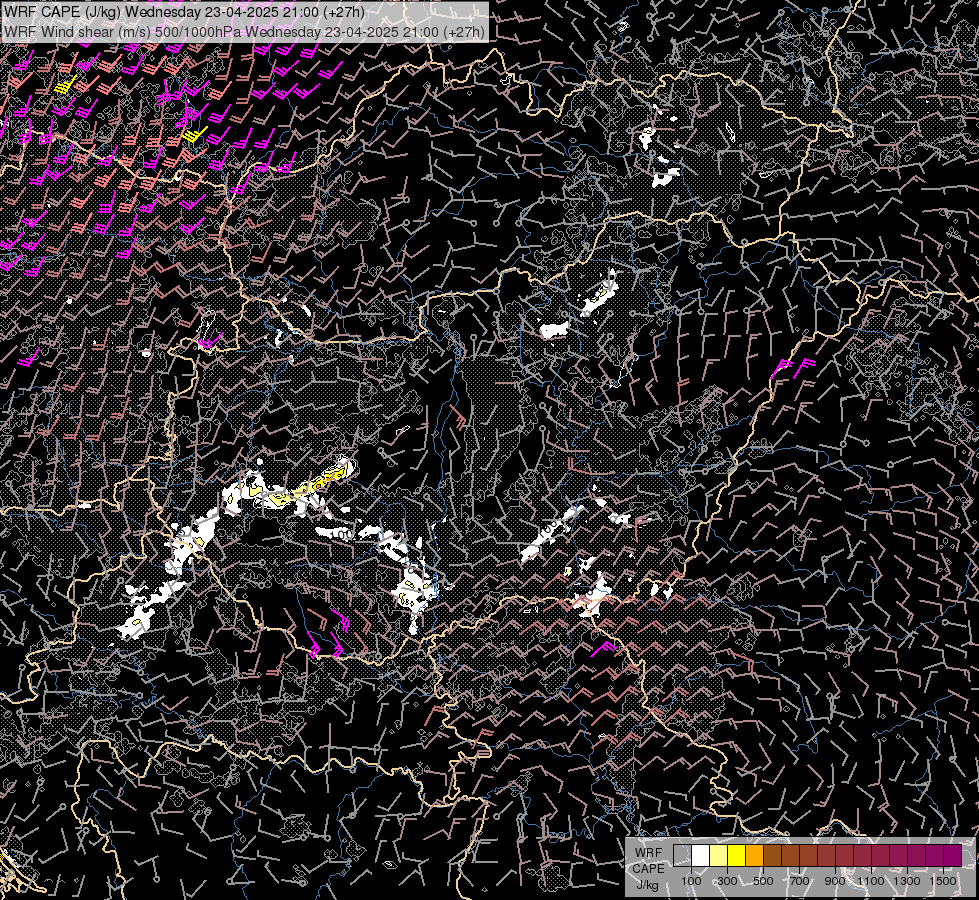Click the legend value 700
The width and height of the screenshot is (979, 900).
799,881
